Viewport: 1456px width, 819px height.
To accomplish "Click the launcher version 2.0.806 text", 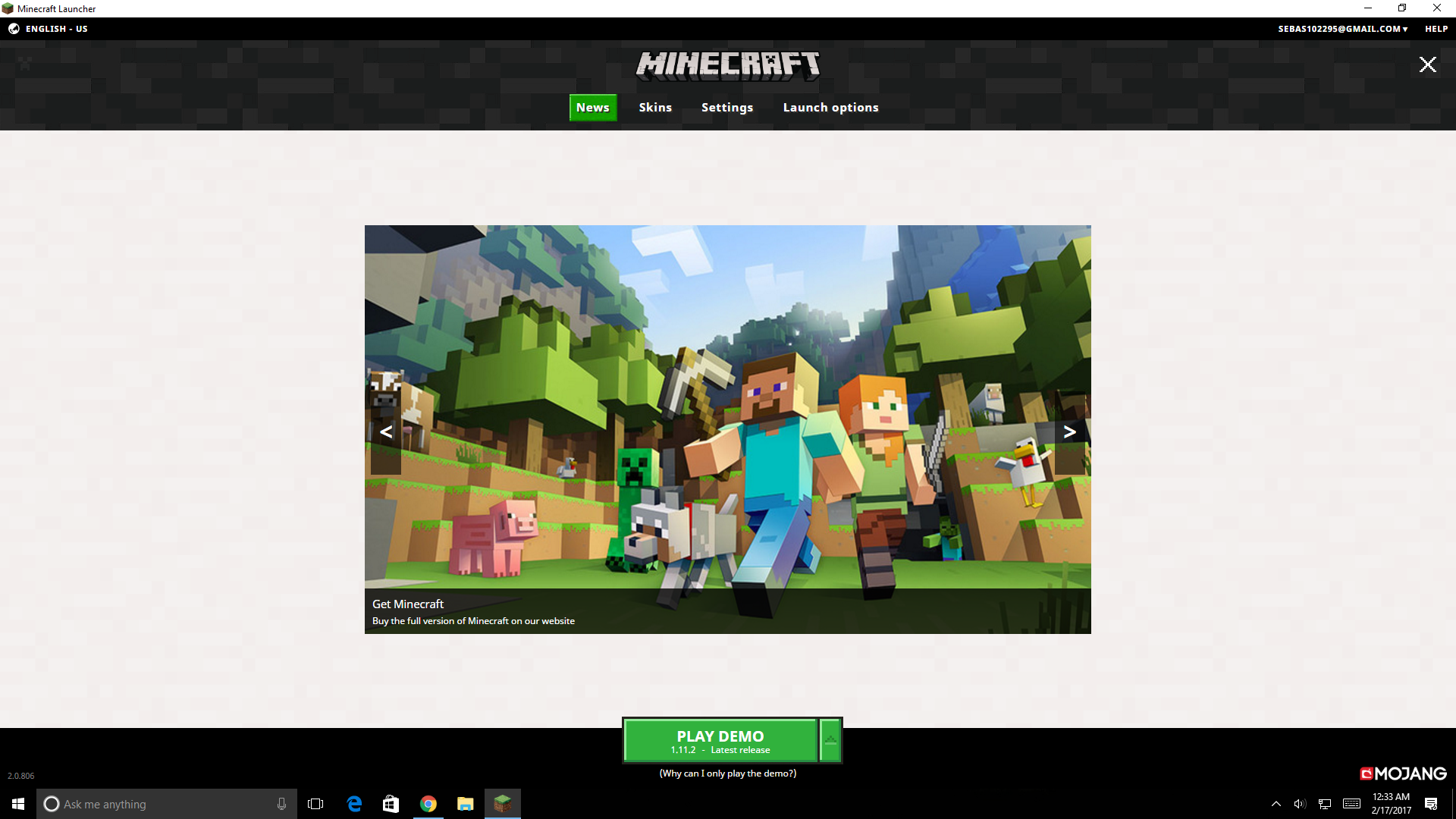I will pyautogui.click(x=21, y=776).
